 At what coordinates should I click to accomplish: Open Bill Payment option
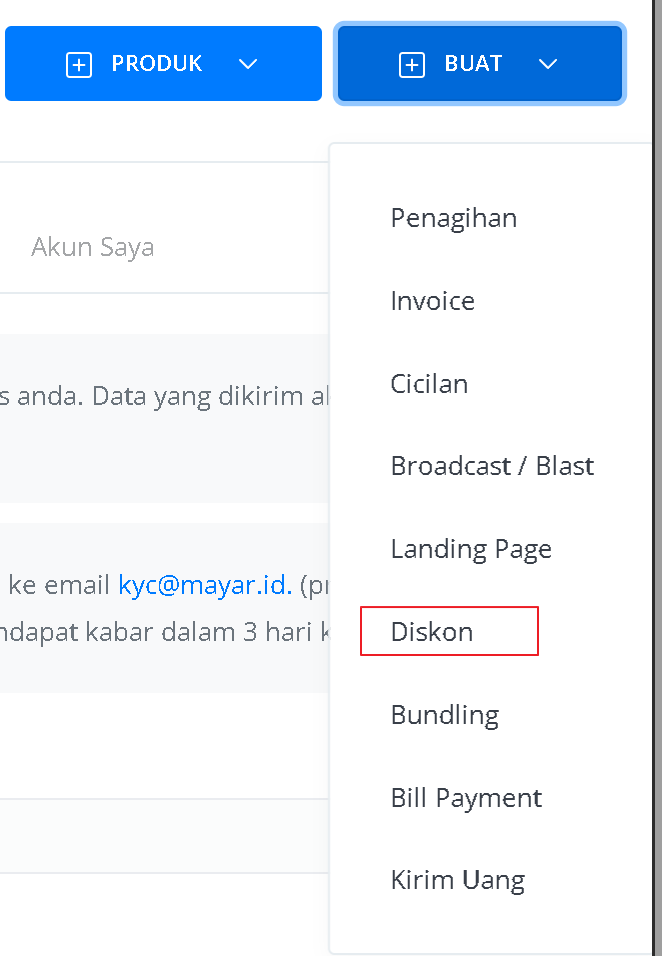click(x=466, y=798)
